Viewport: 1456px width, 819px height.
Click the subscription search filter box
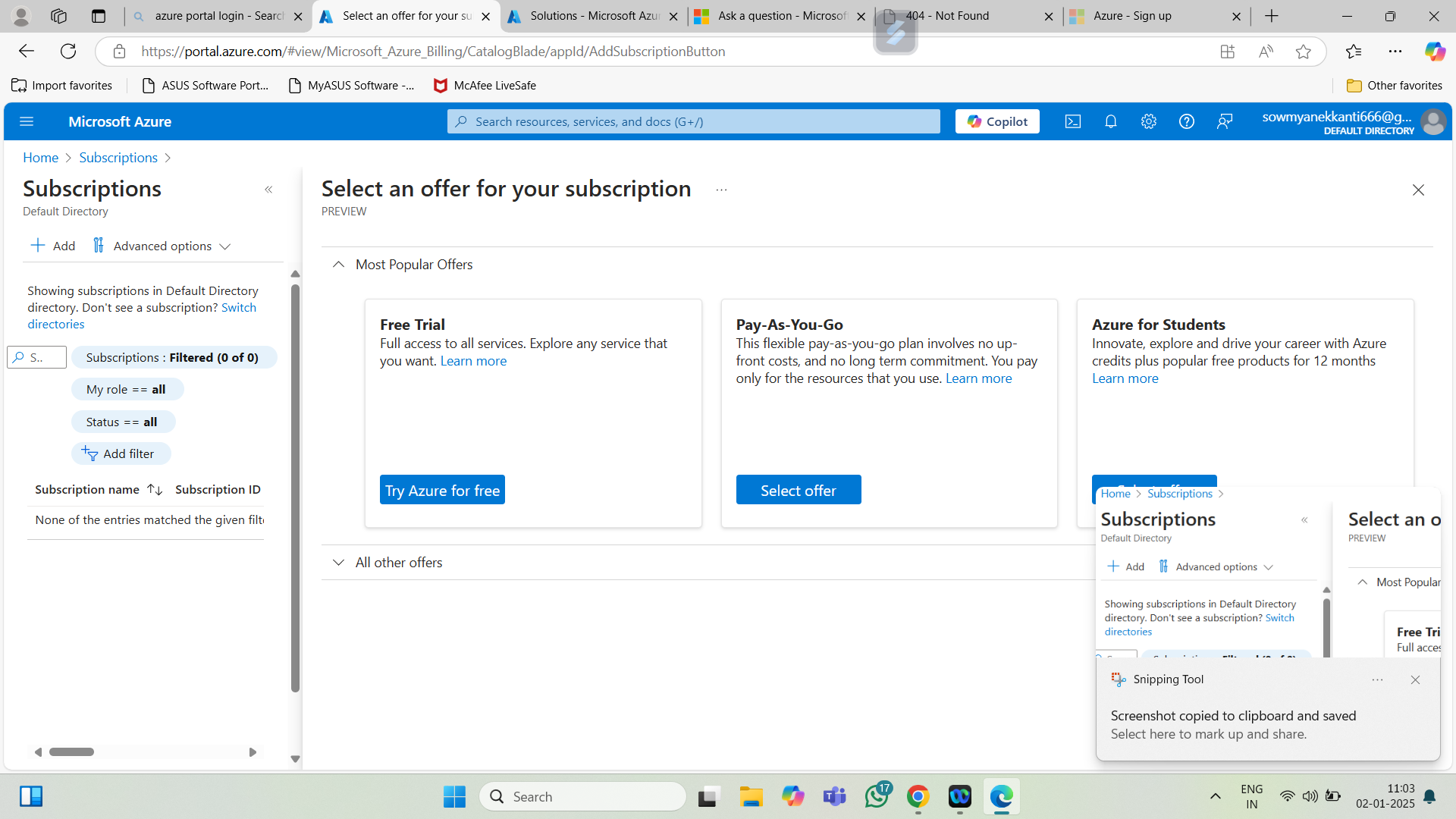pyautogui.click(x=37, y=357)
